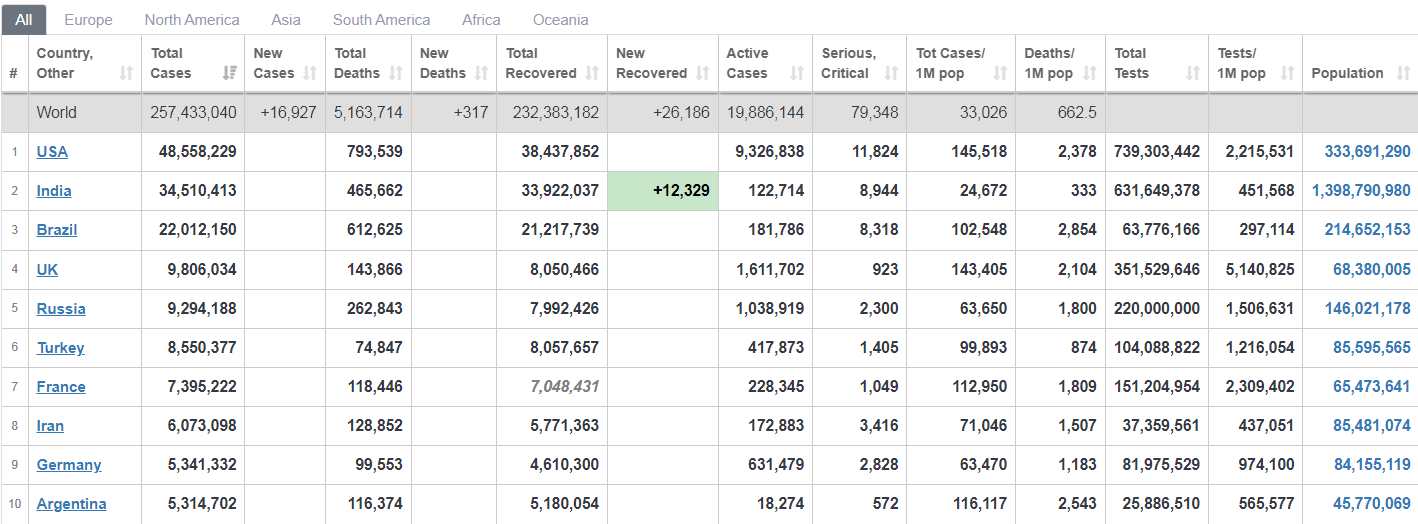Click India's green New Recovered cell

point(662,191)
